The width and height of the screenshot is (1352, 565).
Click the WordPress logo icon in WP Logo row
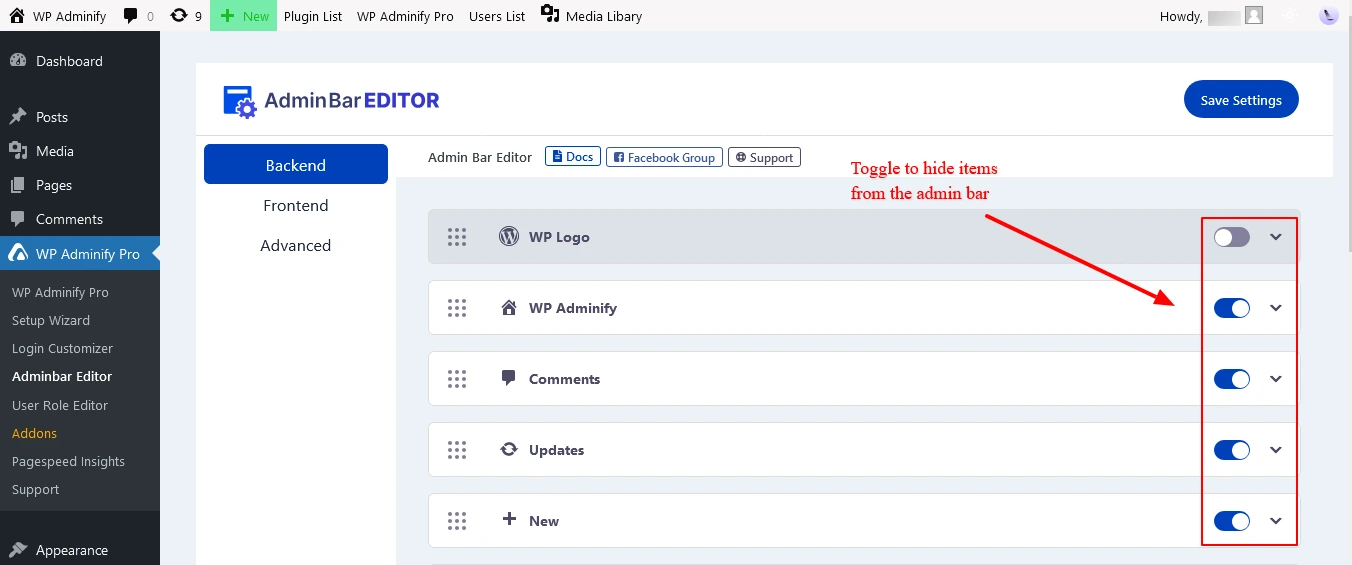509,237
